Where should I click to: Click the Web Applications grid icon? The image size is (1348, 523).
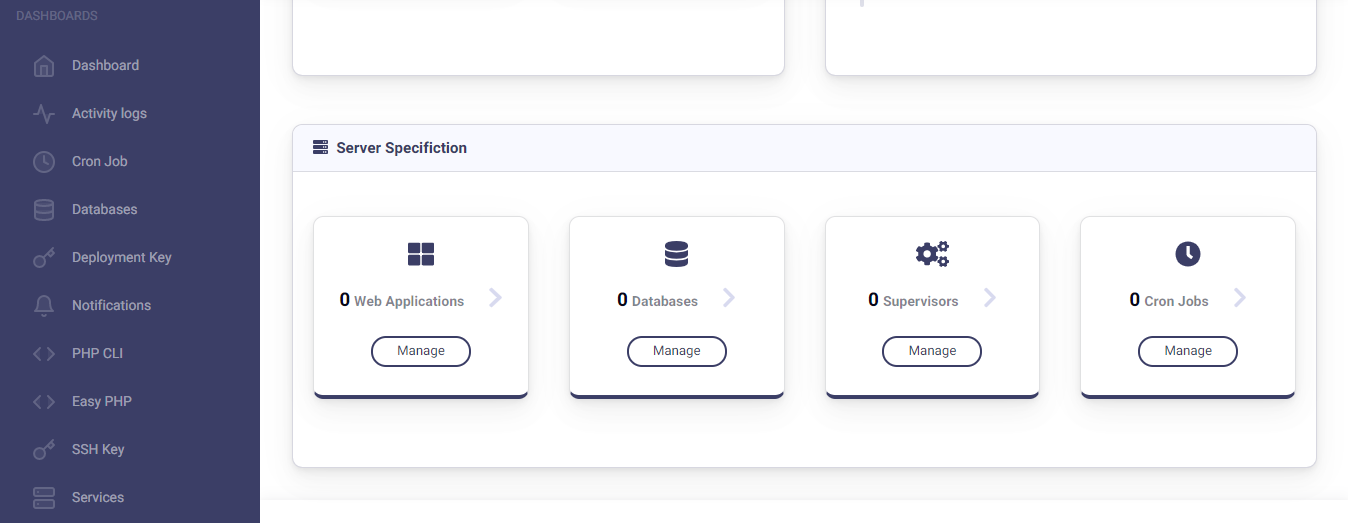point(421,254)
